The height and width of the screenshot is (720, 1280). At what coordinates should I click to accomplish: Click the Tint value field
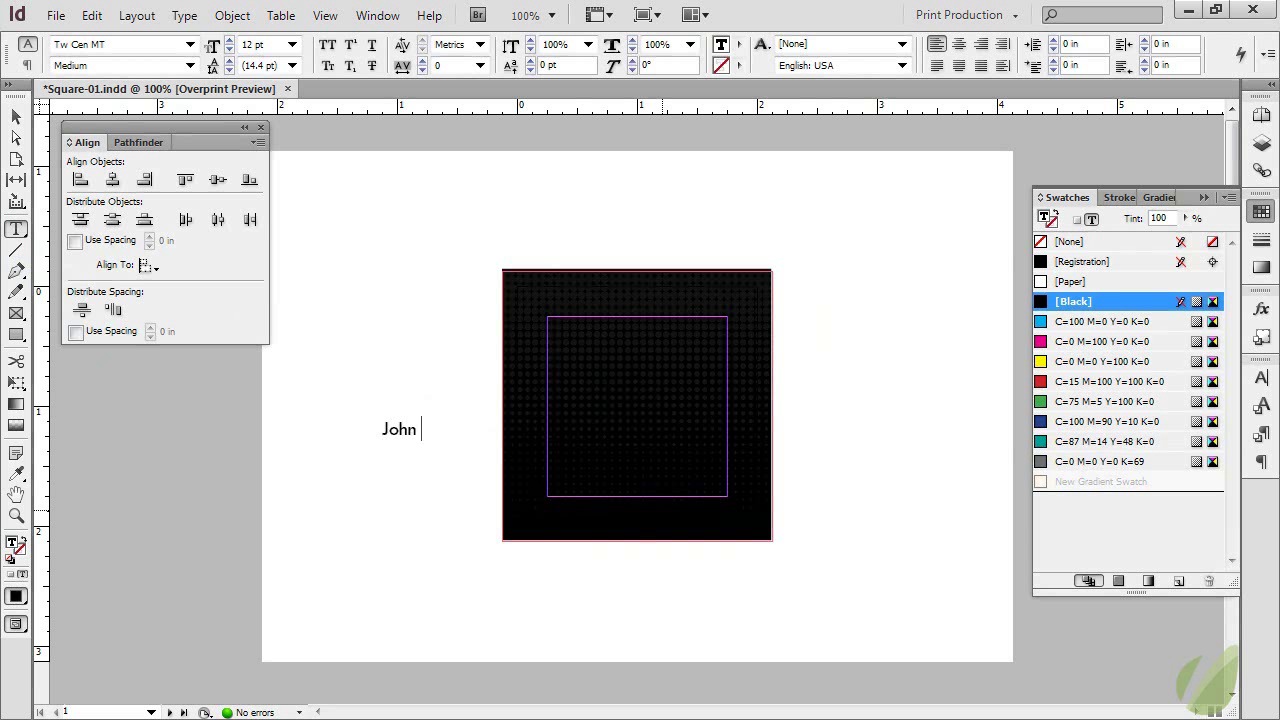[x=1163, y=219]
